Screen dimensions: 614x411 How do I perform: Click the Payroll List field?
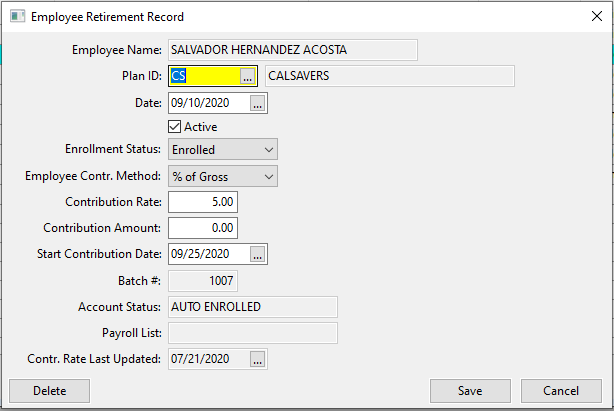pyautogui.click(x=253, y=333)
